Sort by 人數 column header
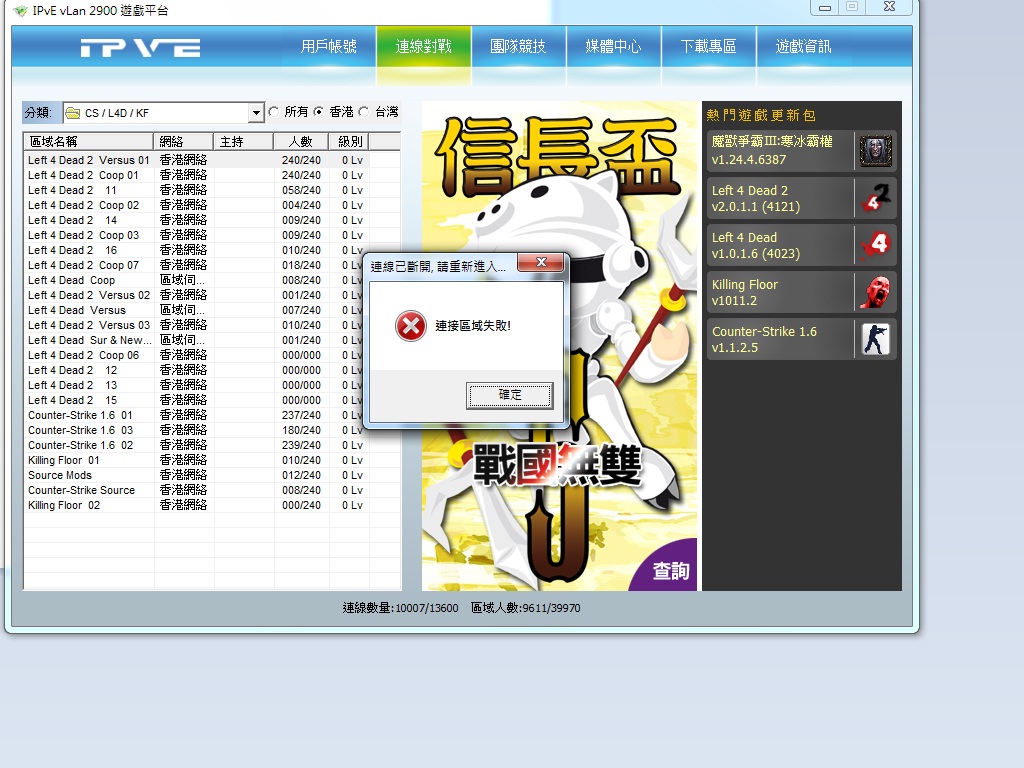Viewport: 1024px width, 768px height. pyautogui.click(x=302, y=142)
